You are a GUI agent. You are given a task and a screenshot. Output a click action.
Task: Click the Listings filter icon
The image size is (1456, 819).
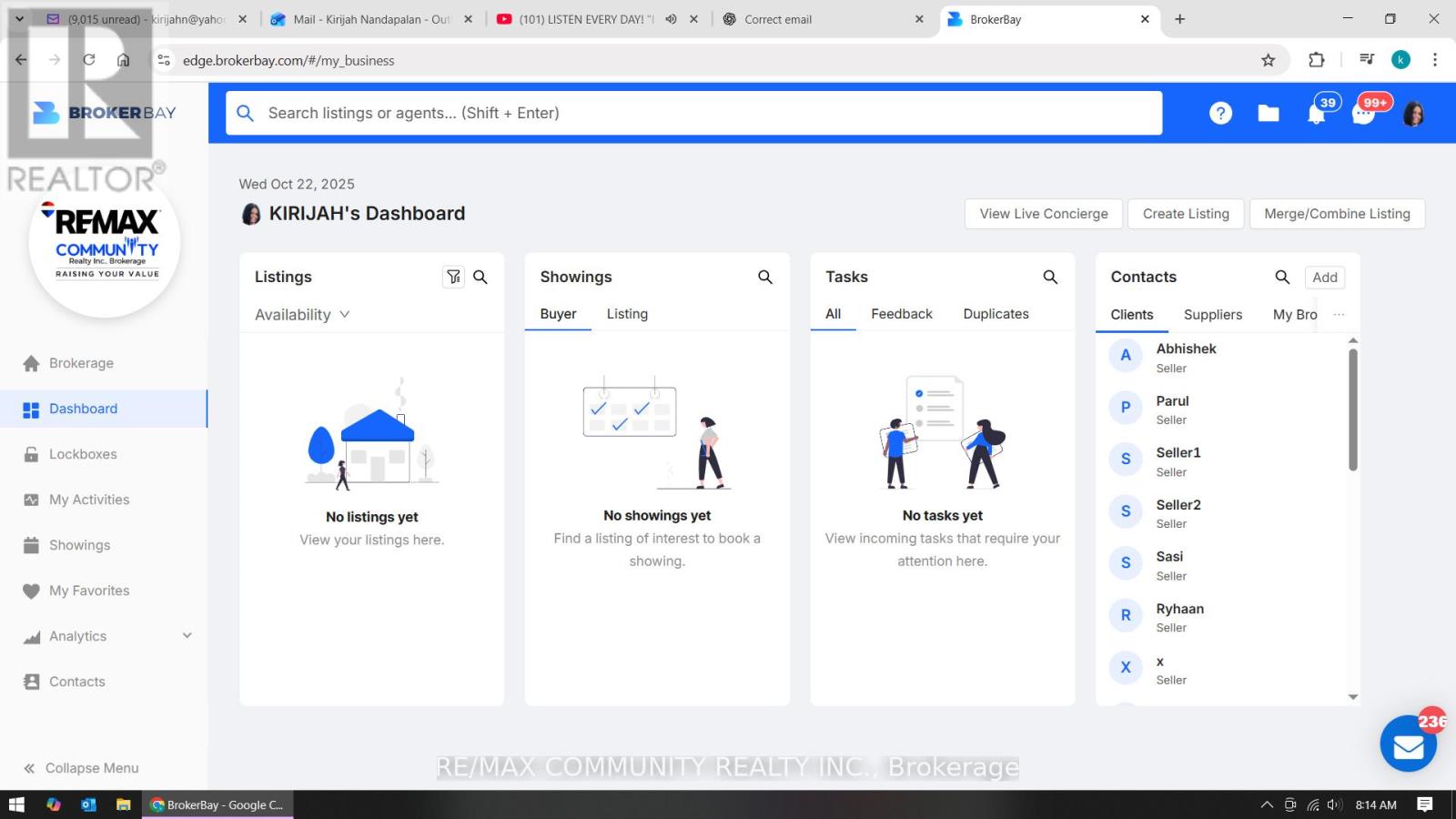[x=453, y=277]
